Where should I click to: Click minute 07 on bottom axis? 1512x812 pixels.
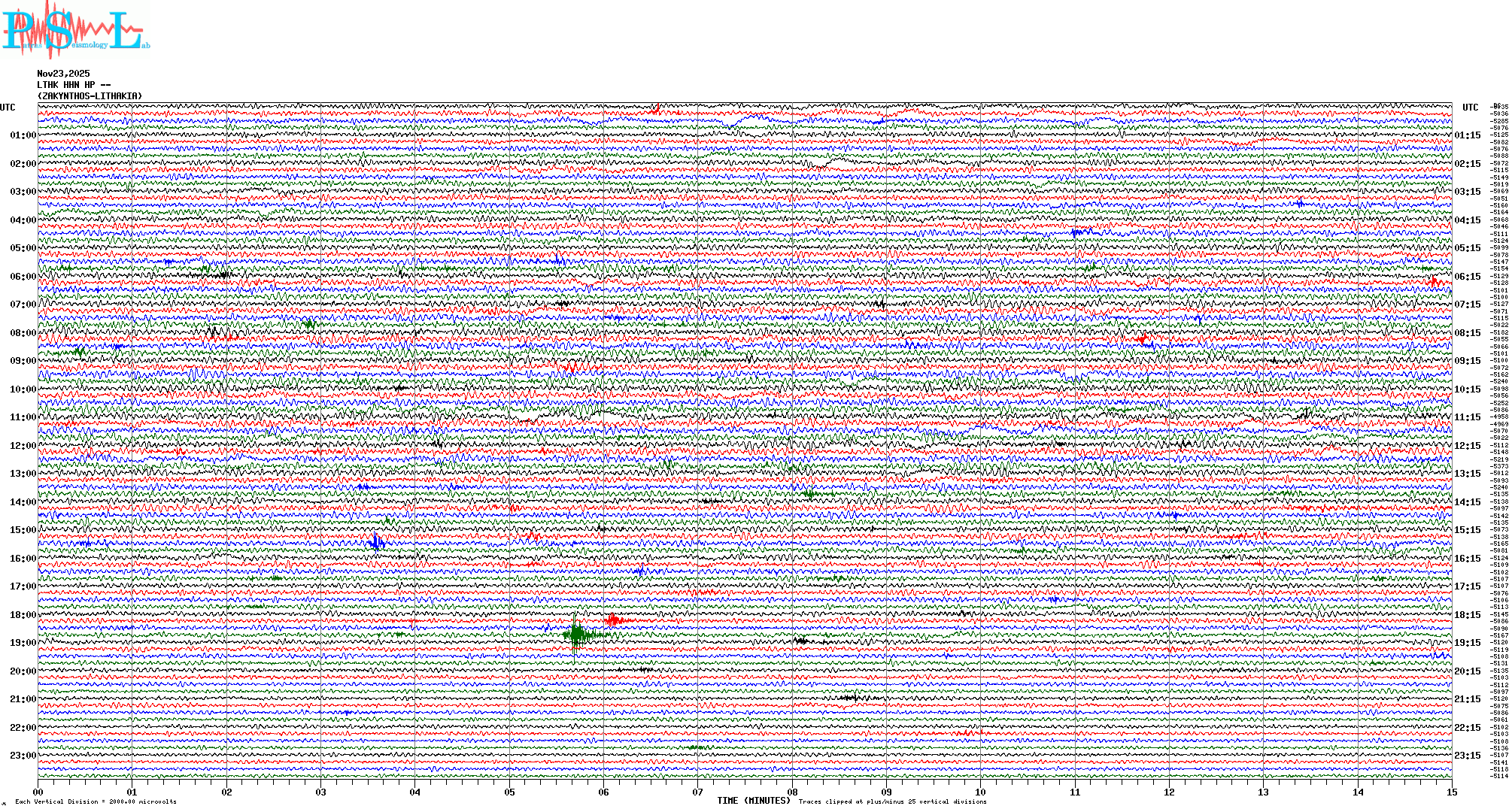697,792
